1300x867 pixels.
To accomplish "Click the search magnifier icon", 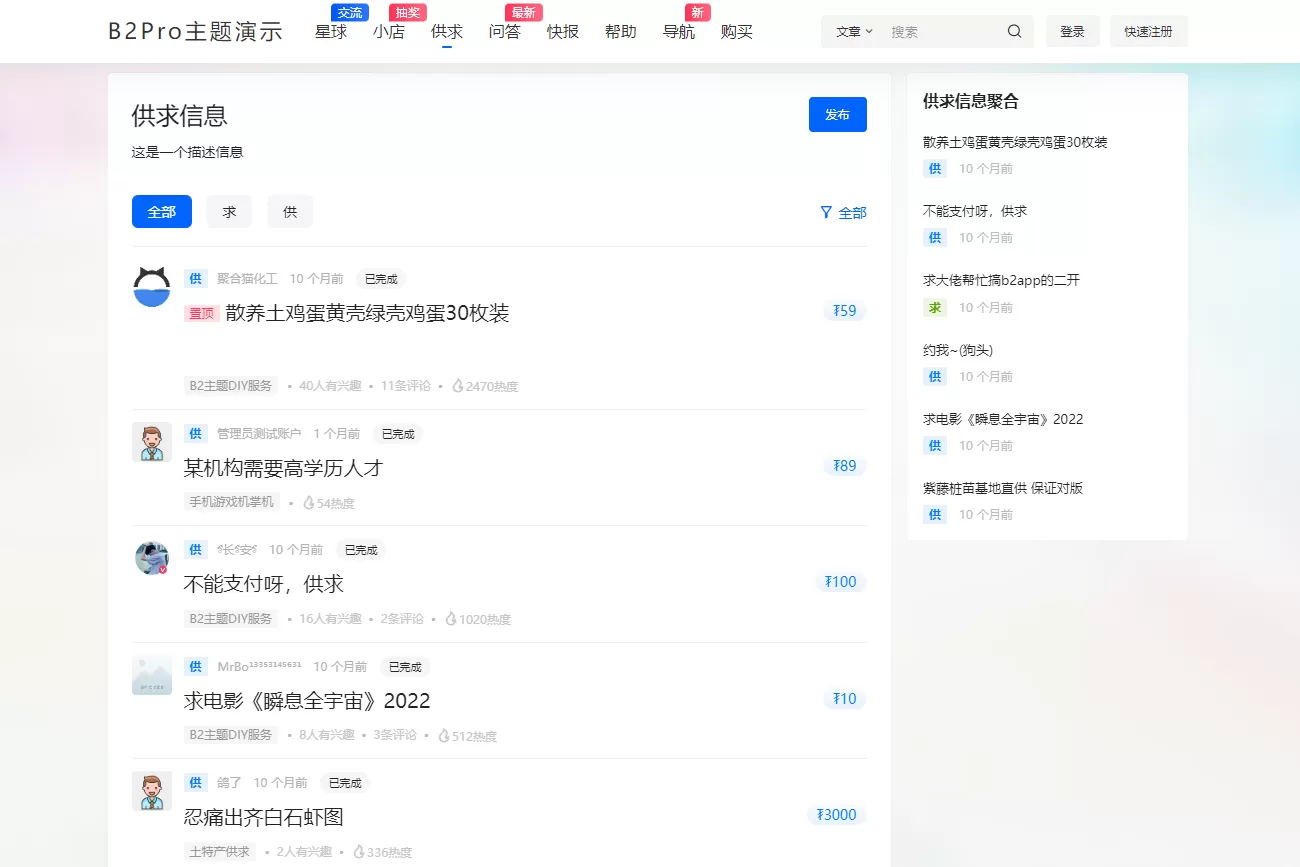I will (x=1014, y=31).
